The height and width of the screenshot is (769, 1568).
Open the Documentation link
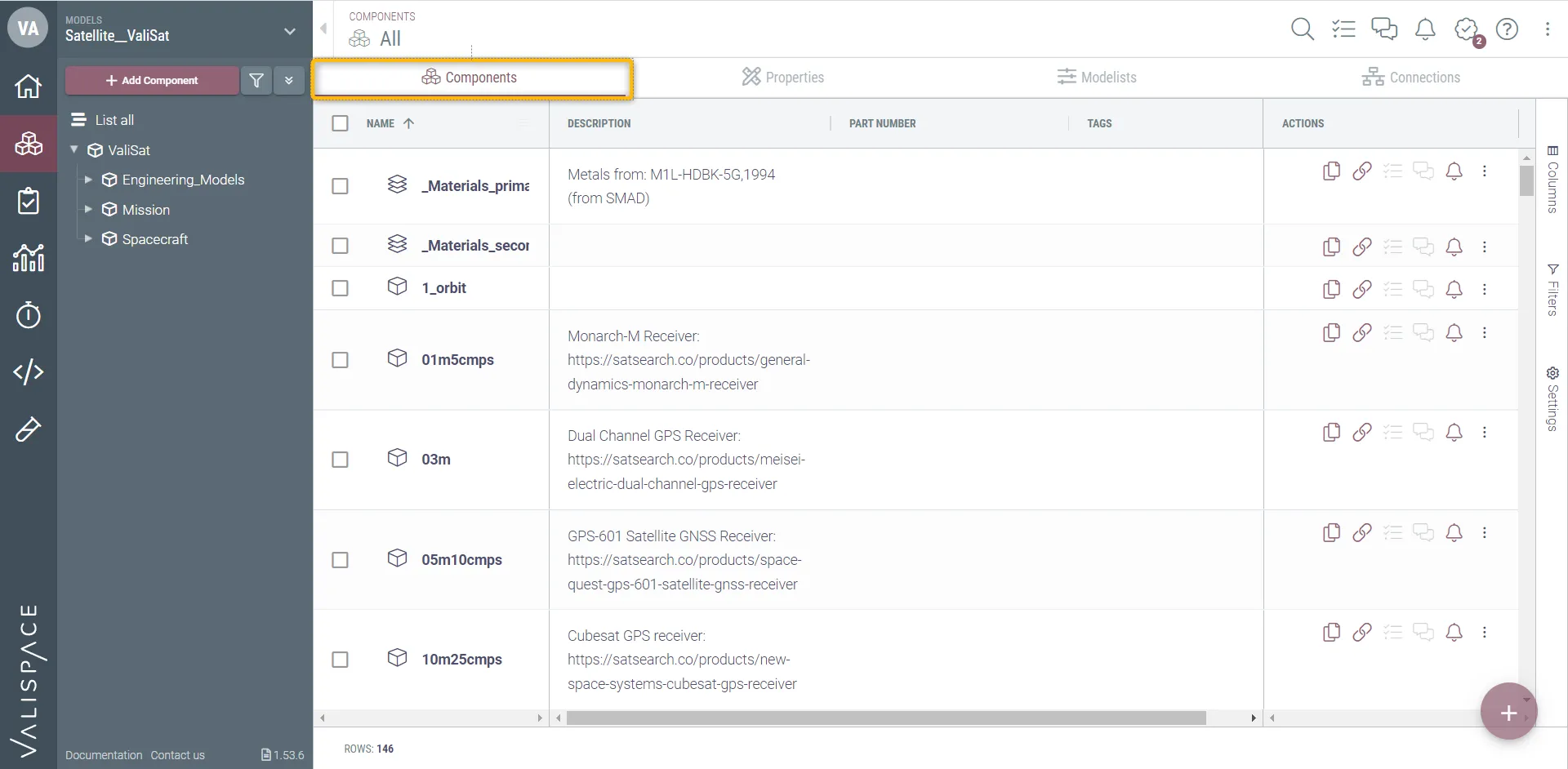tap(104, 755)
